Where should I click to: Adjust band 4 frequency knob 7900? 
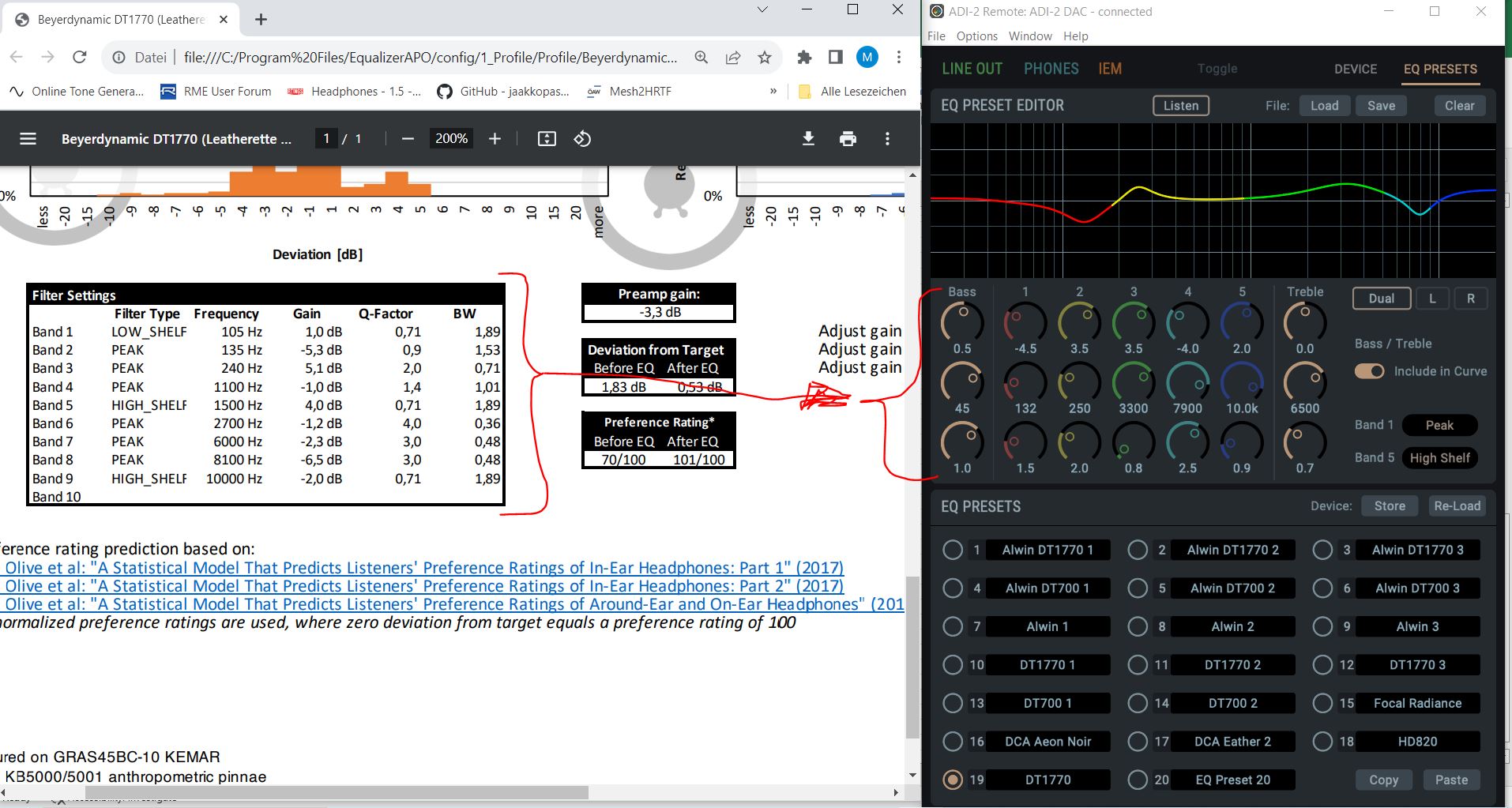point(1187,381)
